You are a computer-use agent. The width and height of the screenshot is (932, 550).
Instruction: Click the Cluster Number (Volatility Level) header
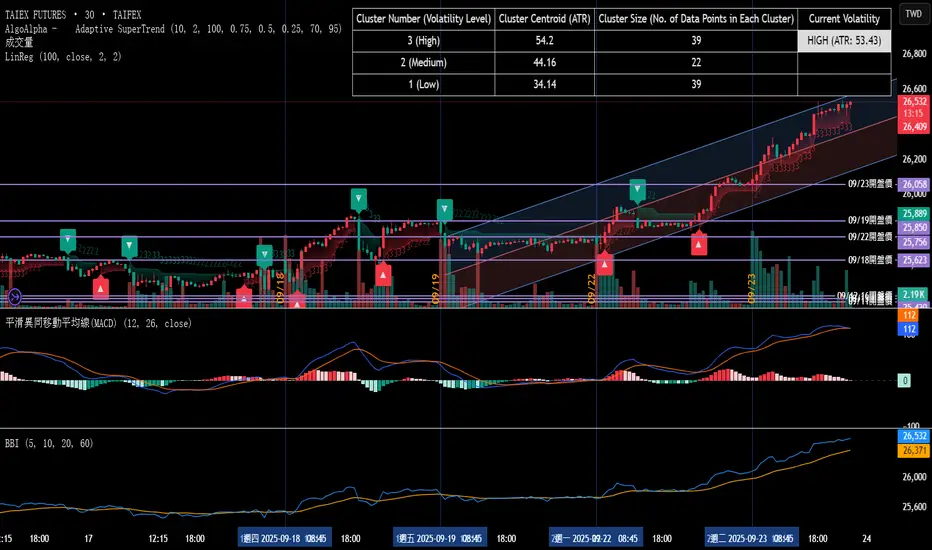pos(423,19)
